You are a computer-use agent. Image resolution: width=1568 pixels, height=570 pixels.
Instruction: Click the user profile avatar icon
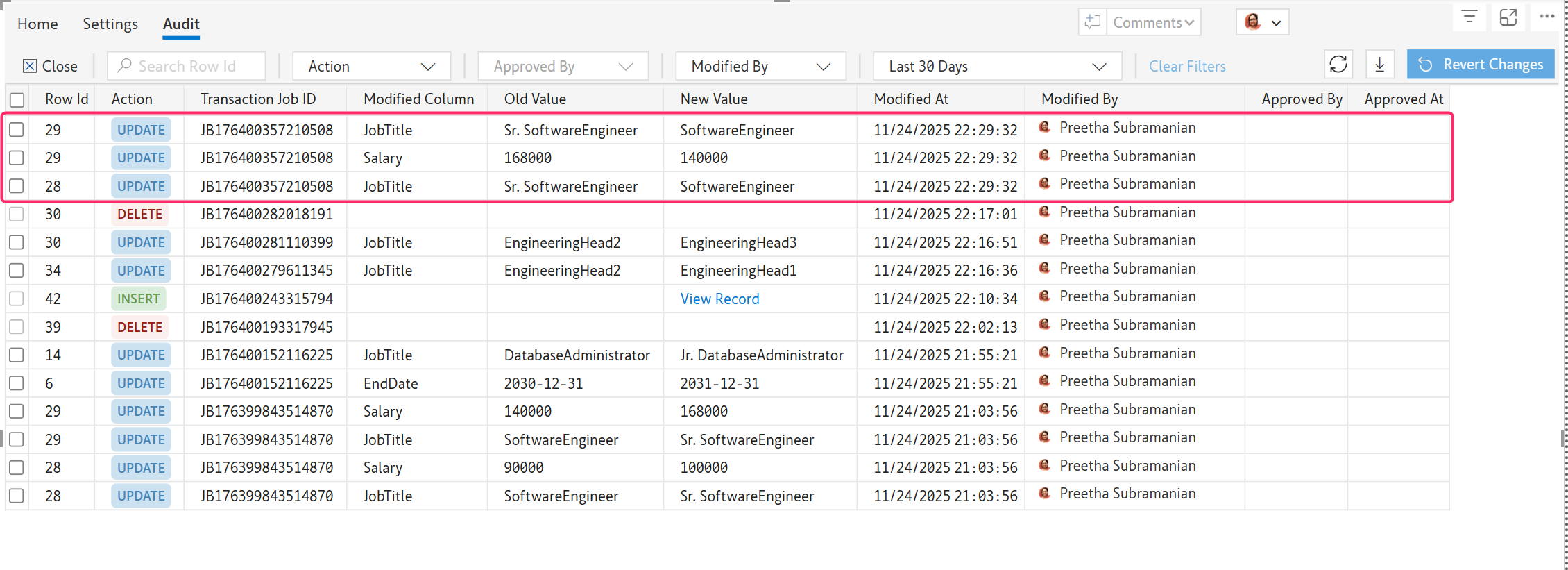click(x=1252, y=22)
